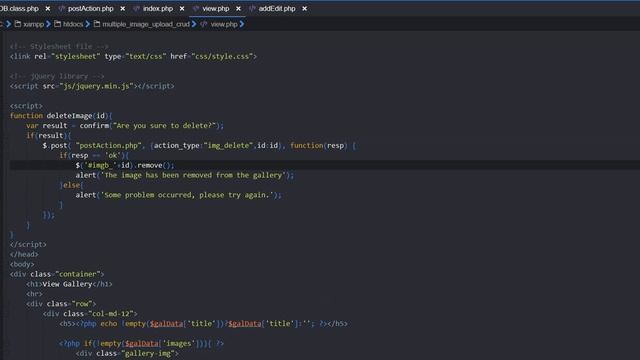Click the htdocs folder icon in breadcrumb
Screen dimensions: 640x360
58,24
